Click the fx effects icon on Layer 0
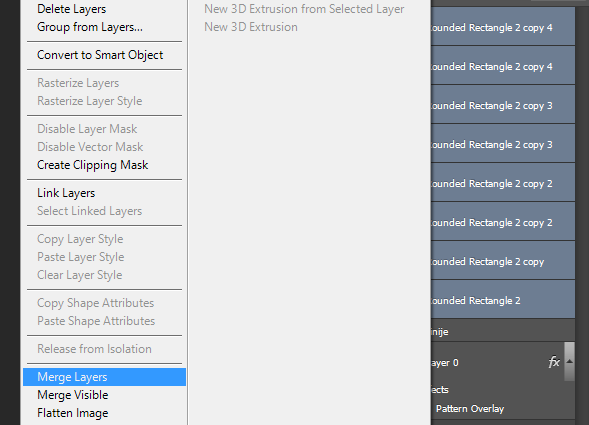This screenshot has height=425, width=589. (554, 362)
